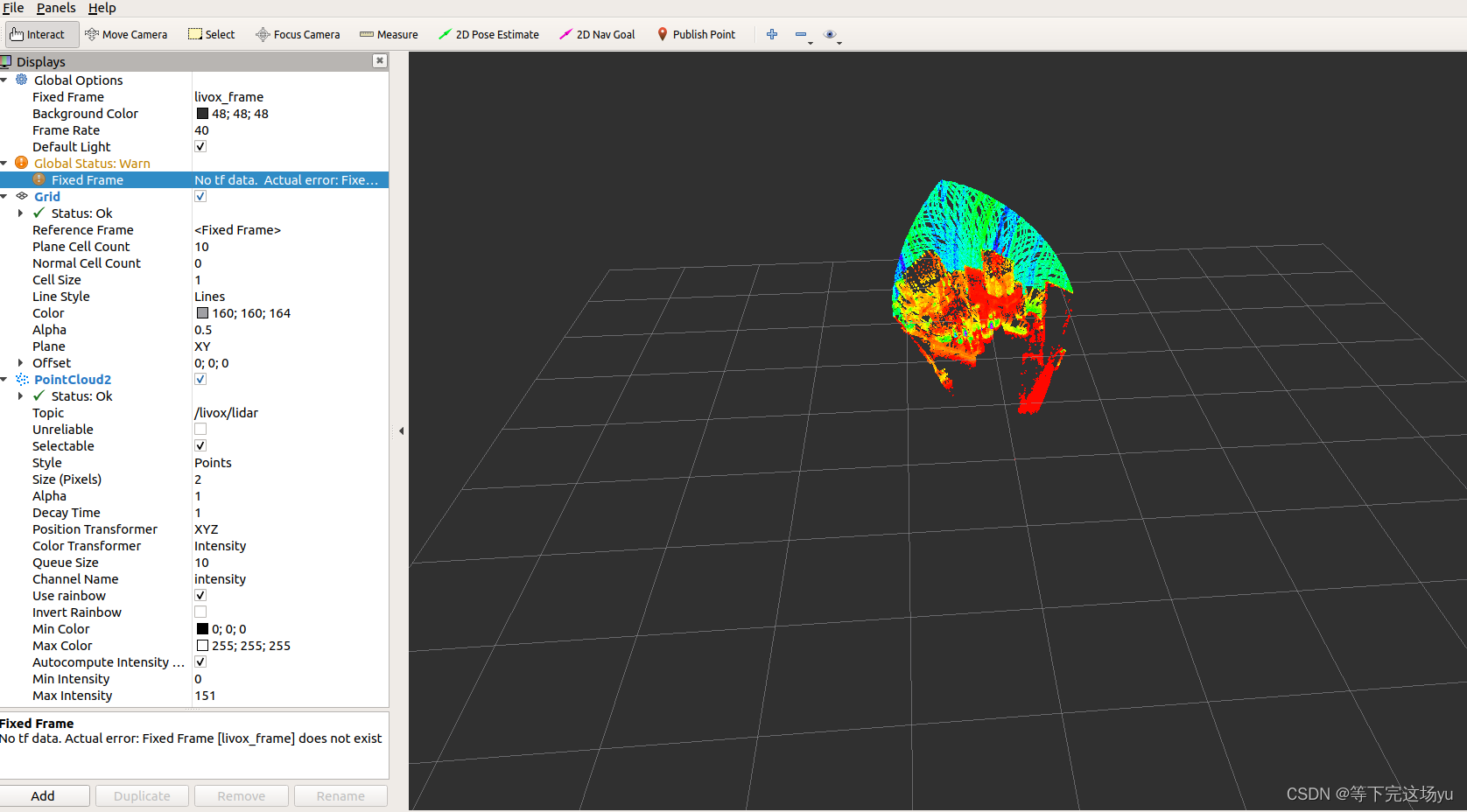The width and height of the screenshot is (1467, 812).
Task: Click the Min Color swatch
Action: (202, 628)
